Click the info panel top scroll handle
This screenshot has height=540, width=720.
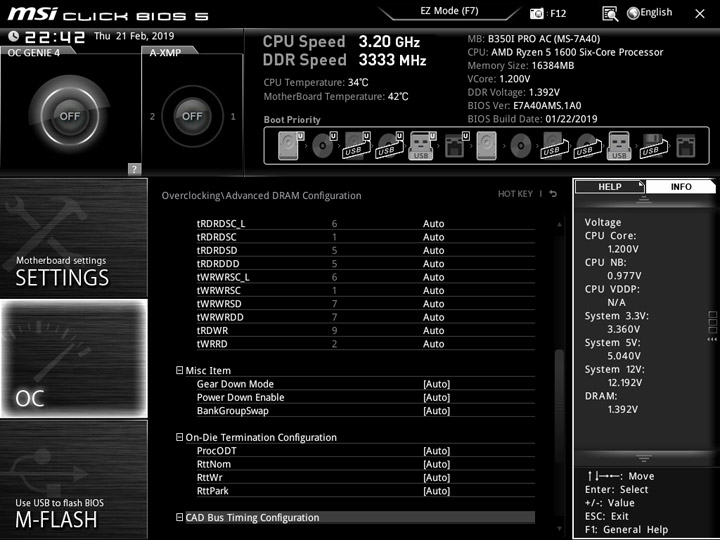(644, 200)
